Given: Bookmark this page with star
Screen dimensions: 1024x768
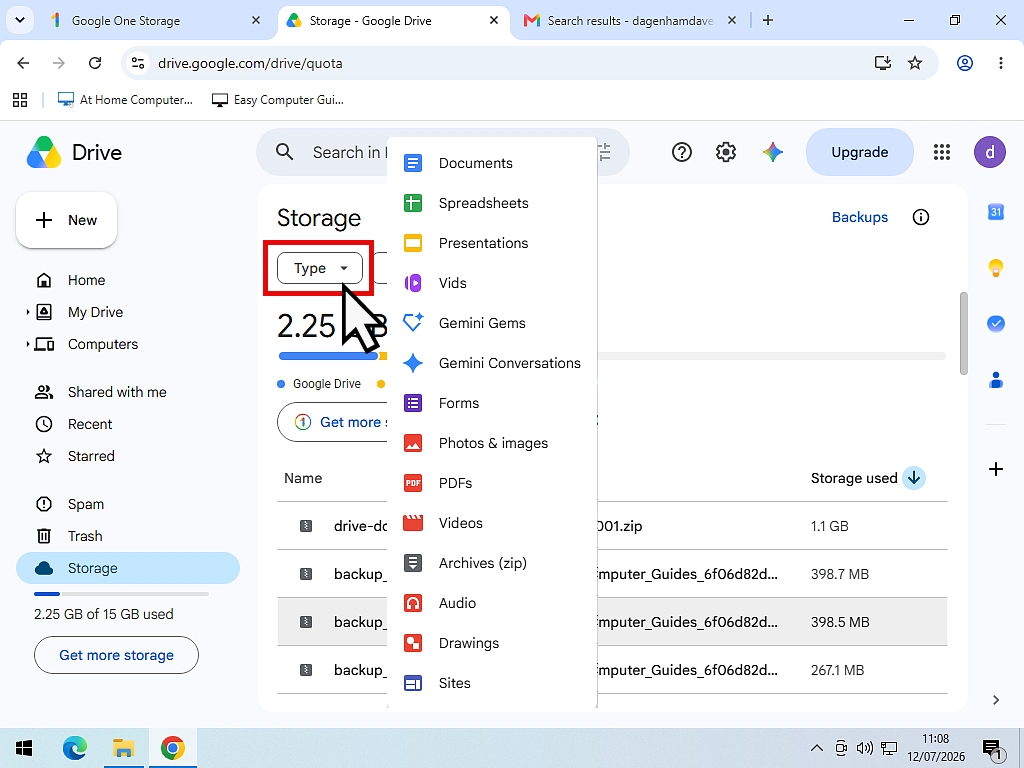Looking at the screenshot, I should point(915,63).
